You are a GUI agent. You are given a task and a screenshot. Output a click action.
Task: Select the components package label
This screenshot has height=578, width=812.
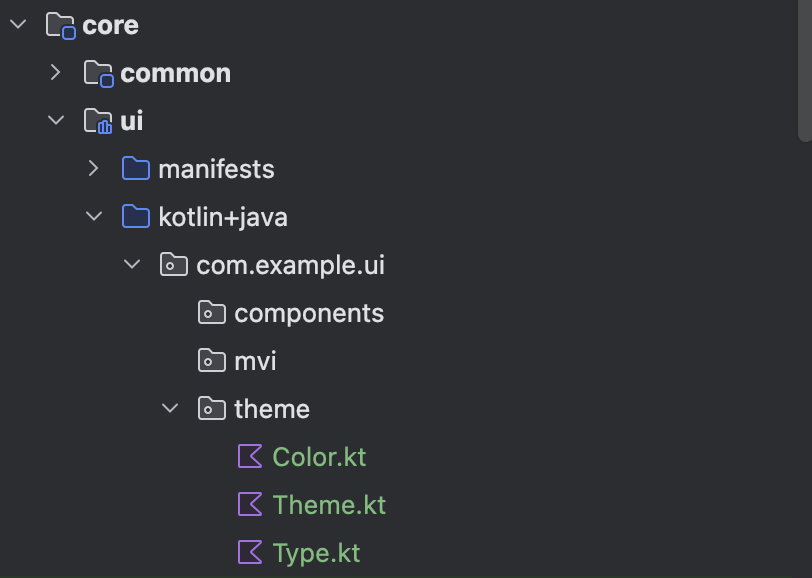[x=309, y=313]
